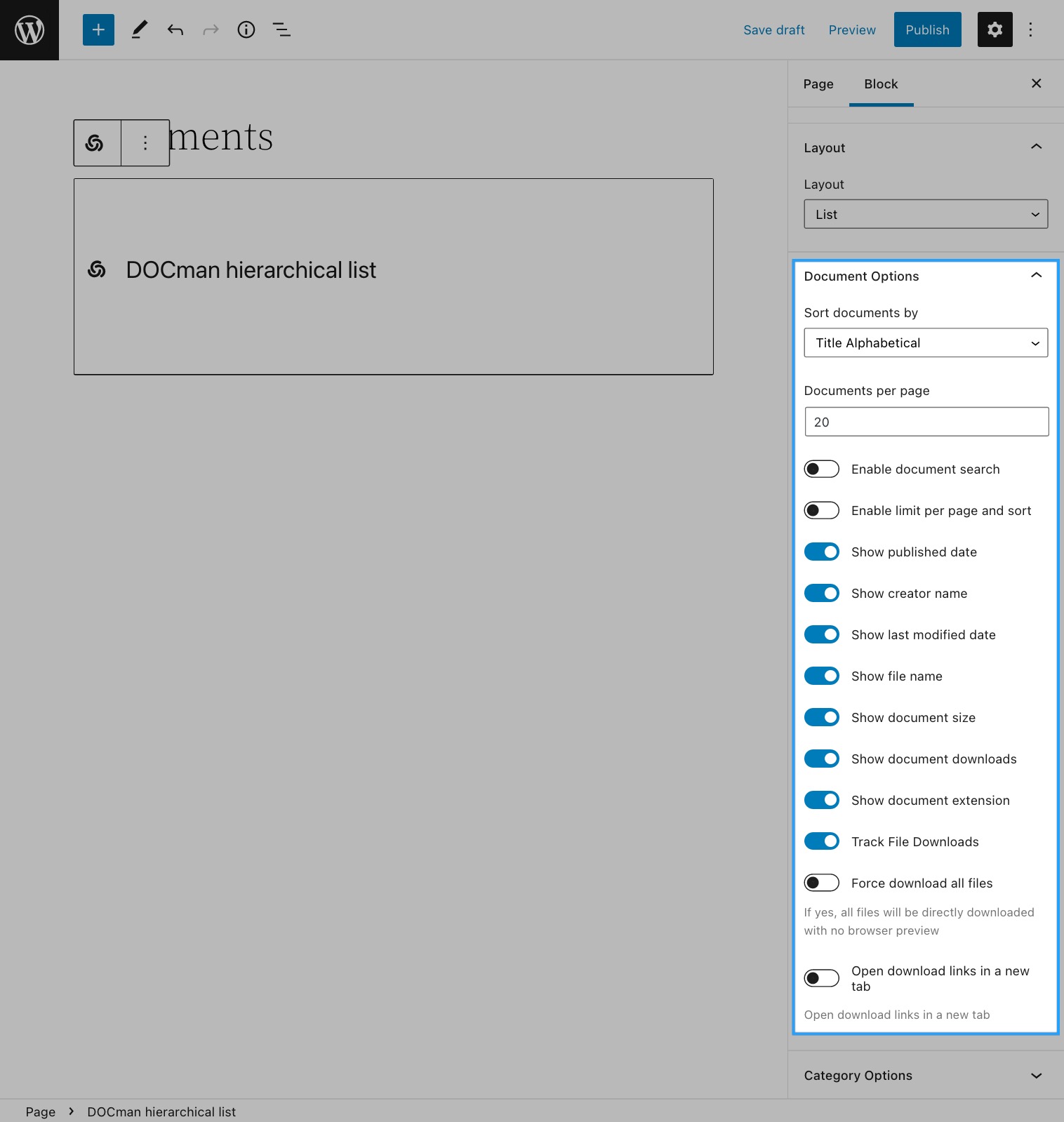
Task: Click the Documents per page input field
Action: pyautogui.click(x=926, y=422)
